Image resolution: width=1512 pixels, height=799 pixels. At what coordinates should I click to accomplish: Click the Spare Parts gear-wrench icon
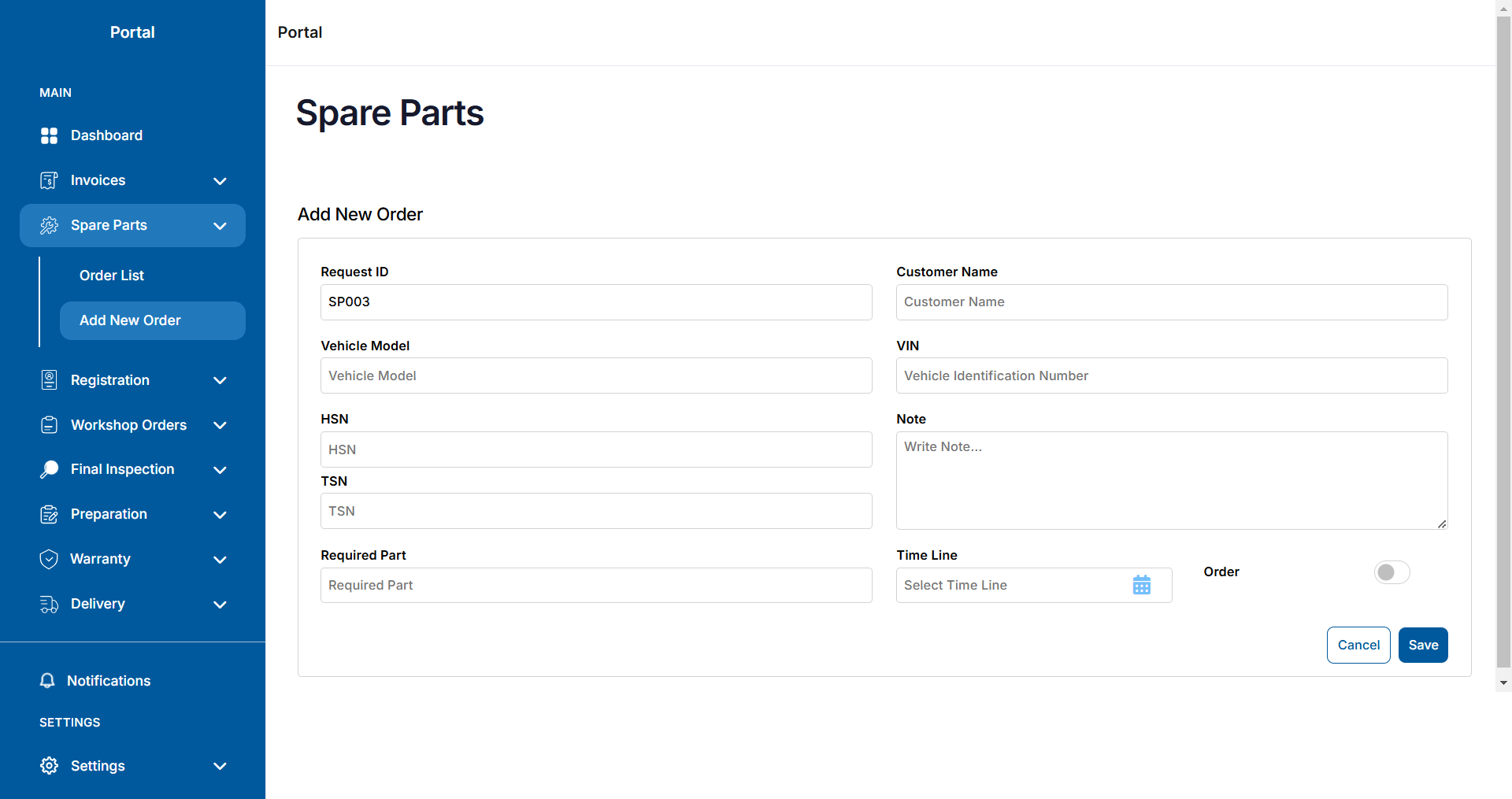pyautogui.click(x=49, y=225)
